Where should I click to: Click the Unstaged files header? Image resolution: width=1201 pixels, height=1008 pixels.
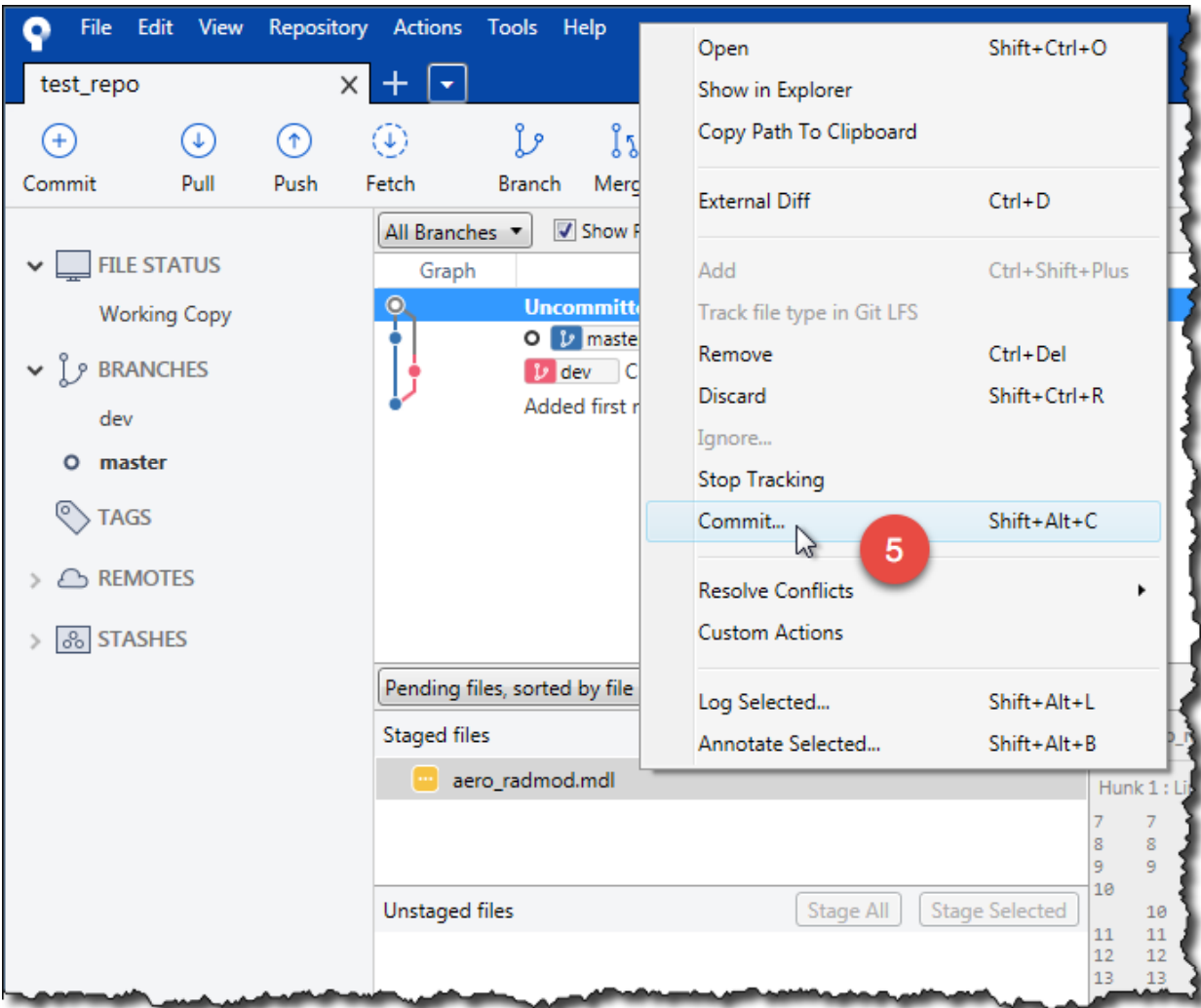448,911
